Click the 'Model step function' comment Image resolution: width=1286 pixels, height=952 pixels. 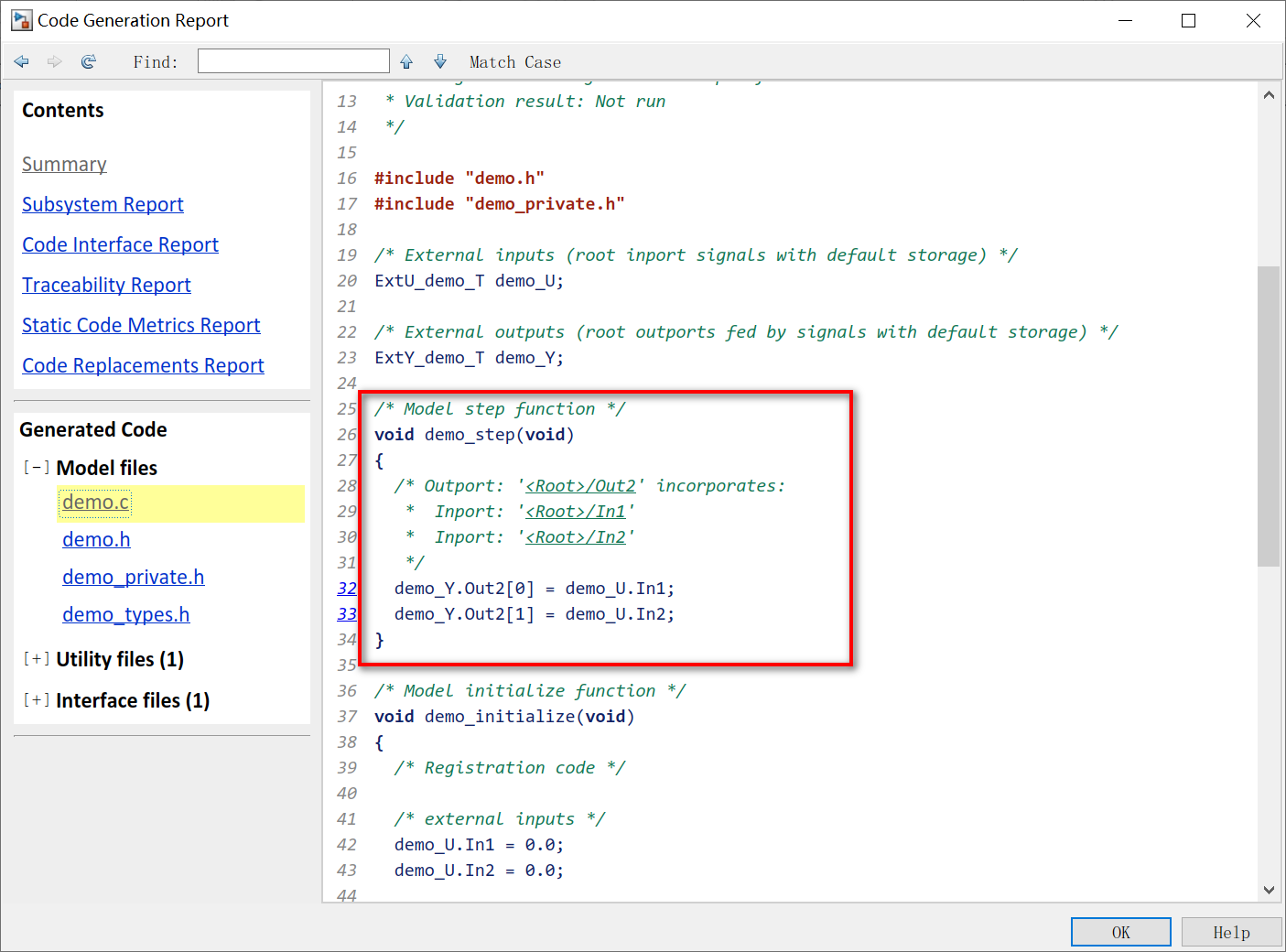500,409
